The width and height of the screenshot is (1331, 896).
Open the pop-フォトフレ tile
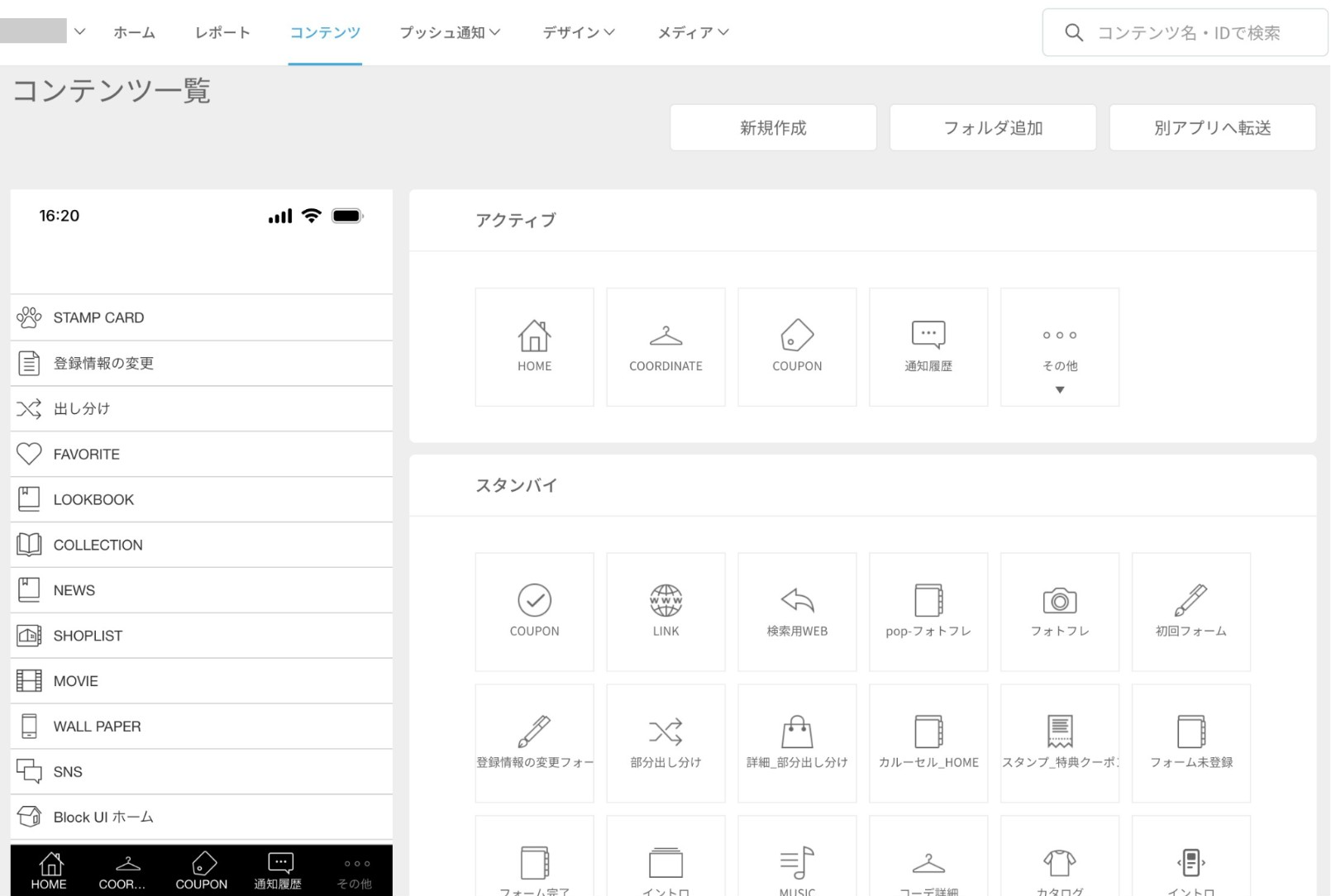click(928, 612)
